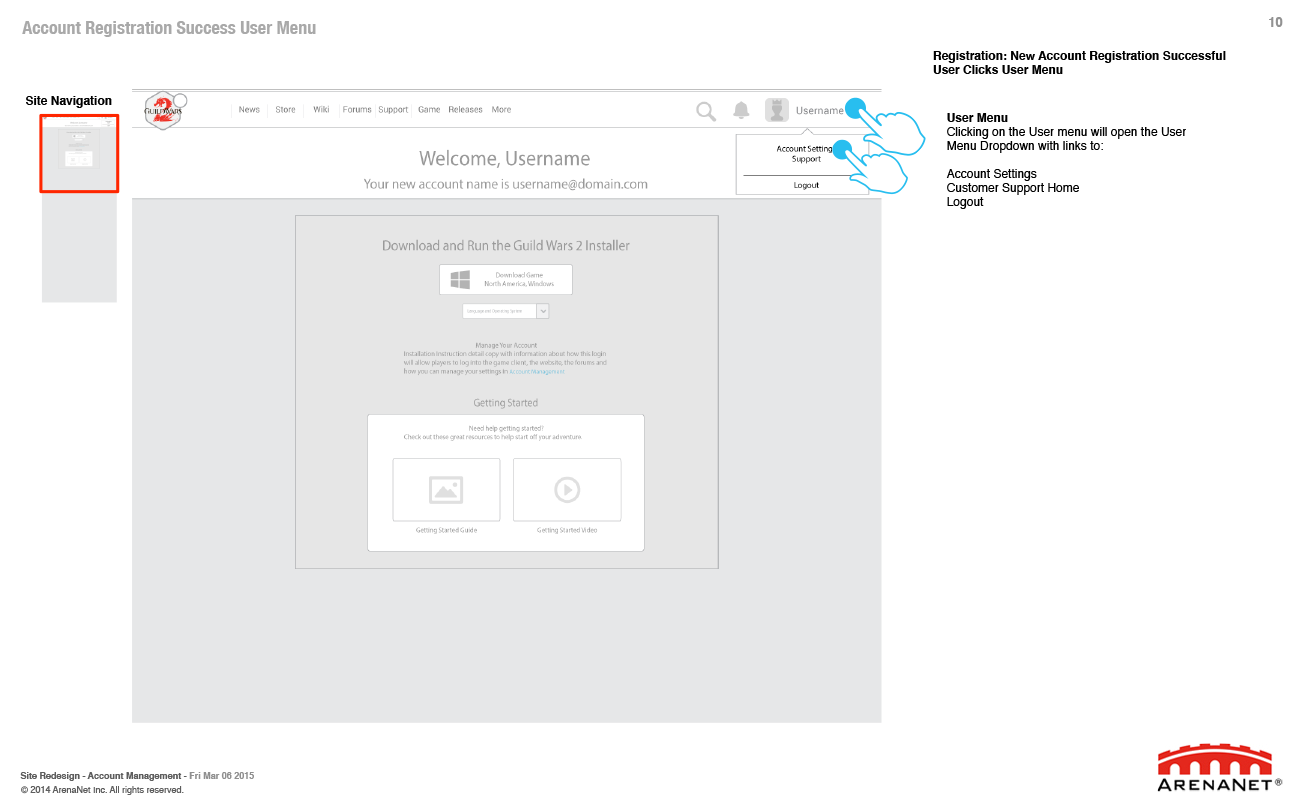Click the user avatar icon beside Username
Viewport: 1300px width, 812px height.
pyautogui.click(x=777, y=110)
